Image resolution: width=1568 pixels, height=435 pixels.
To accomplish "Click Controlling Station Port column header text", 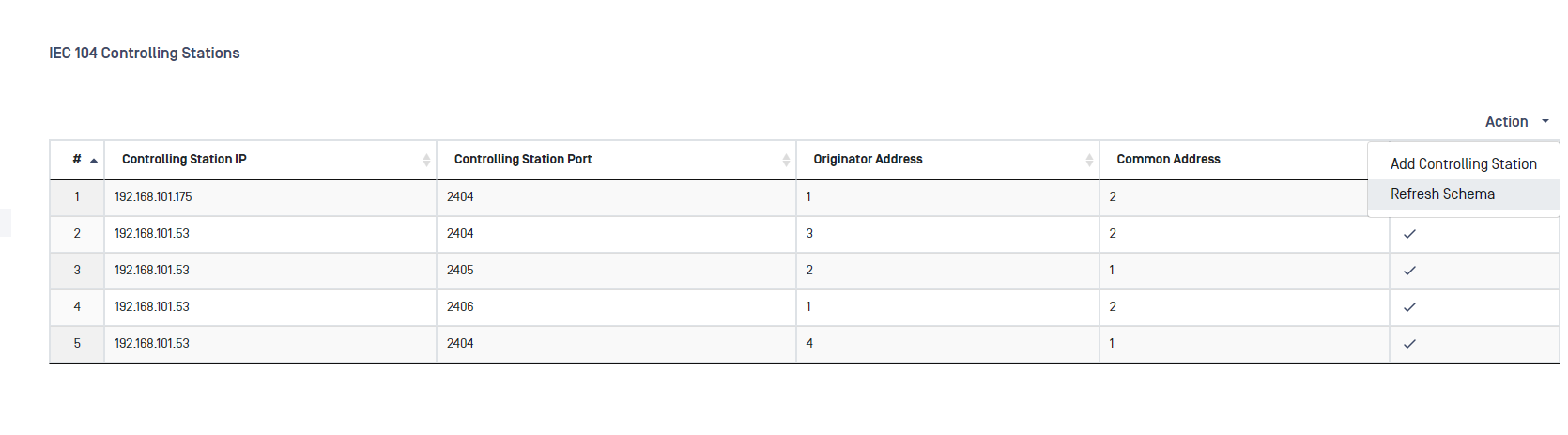I will click(523, 159).
